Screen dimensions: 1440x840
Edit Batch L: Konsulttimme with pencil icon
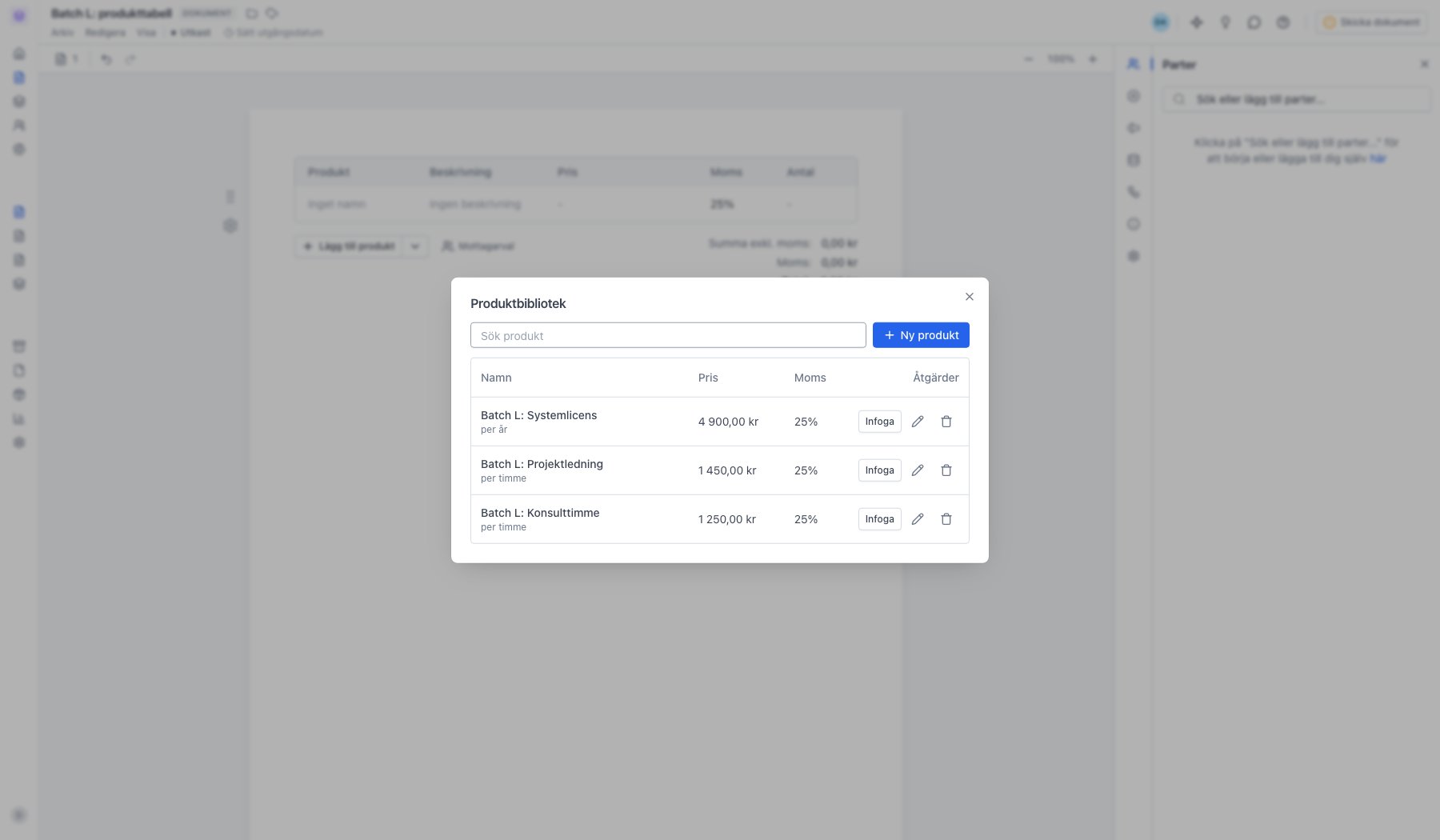coord(918,519)
